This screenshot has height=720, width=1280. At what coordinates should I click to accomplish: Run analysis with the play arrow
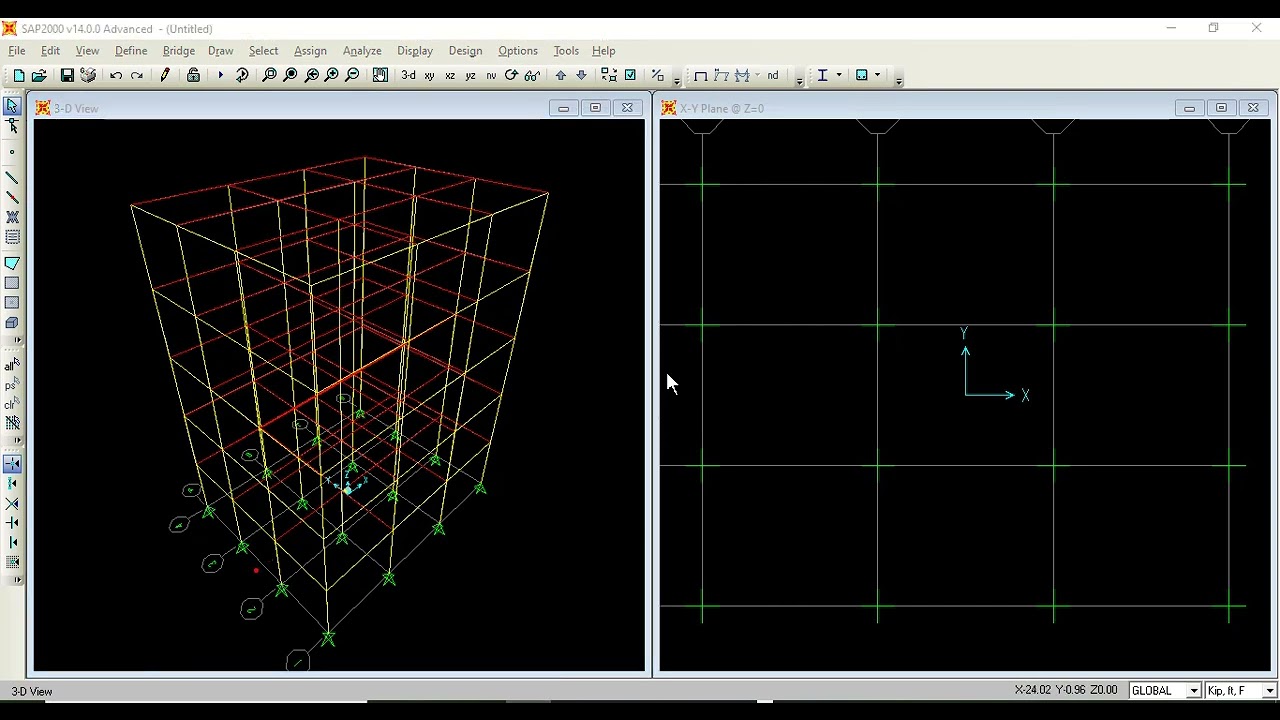220,75
